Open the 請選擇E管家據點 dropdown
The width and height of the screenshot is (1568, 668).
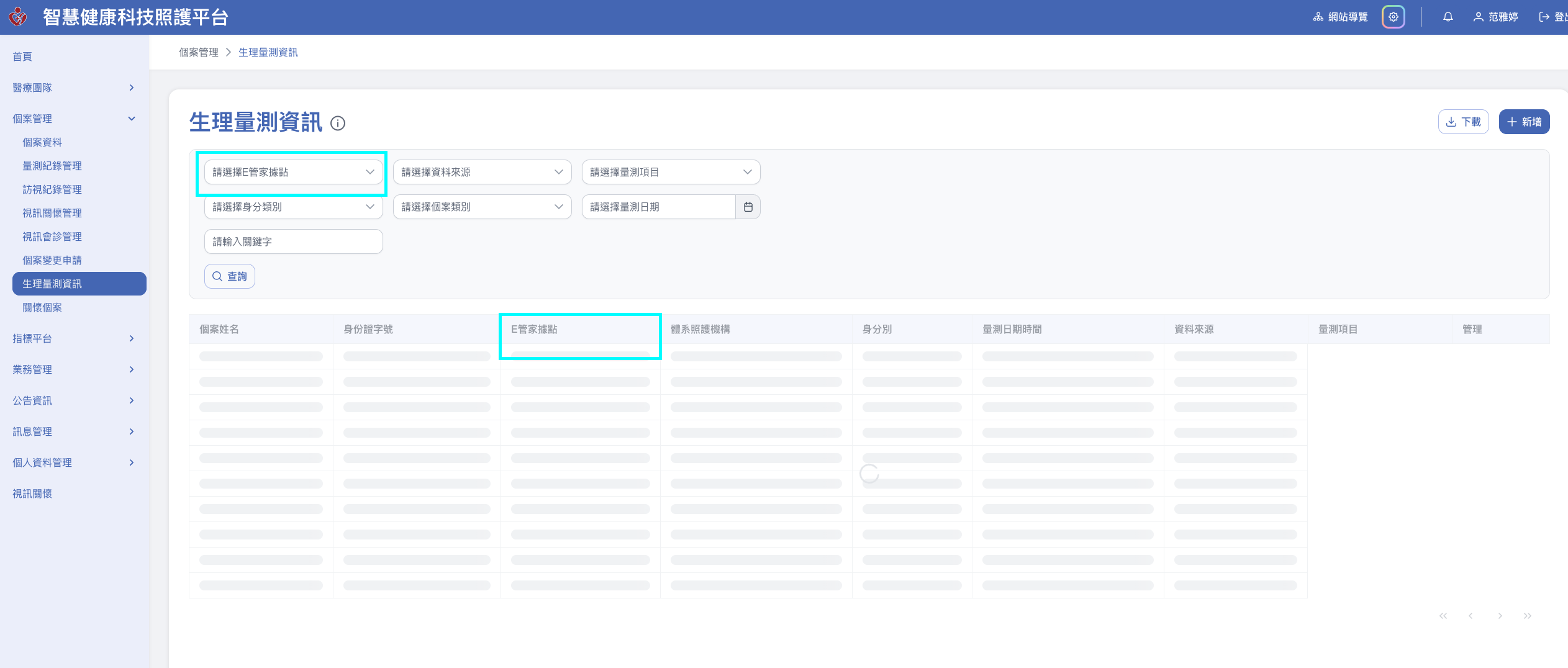(293, 172)
